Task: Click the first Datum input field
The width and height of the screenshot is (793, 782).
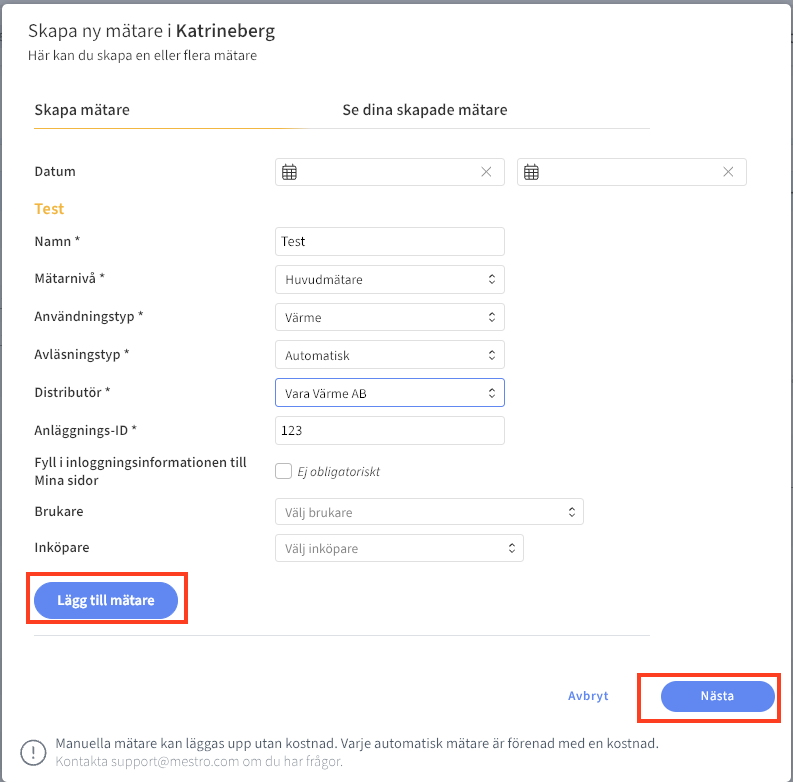Action: tap(385, 172)
